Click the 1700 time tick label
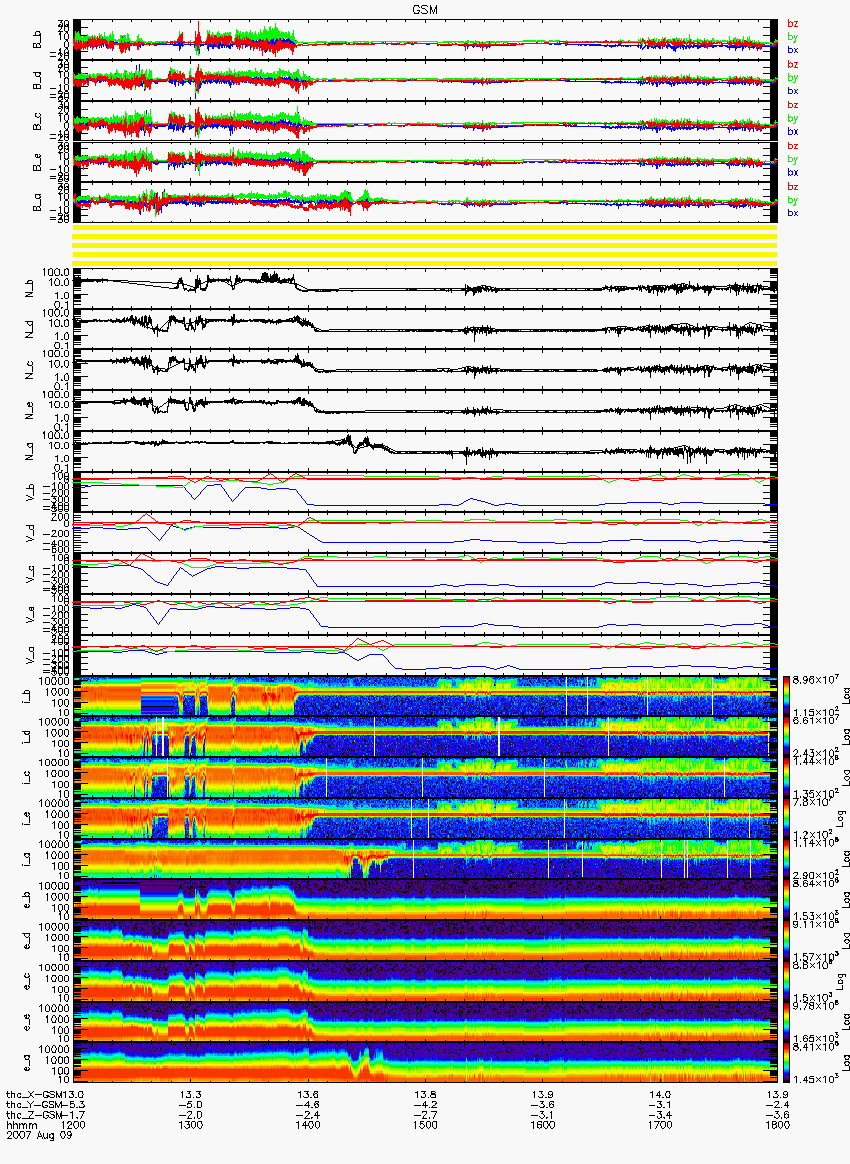850x1164 pixels. point(660,1125)
